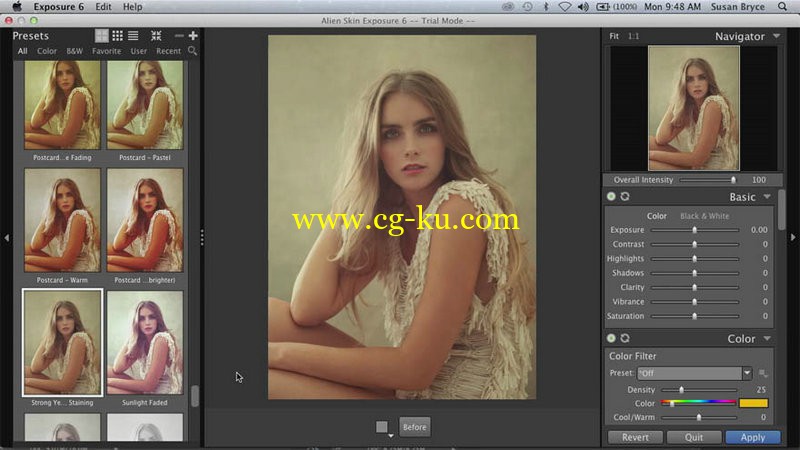Show All presets tab
This screenshot has width=800, height=450.
pos(22,51)
